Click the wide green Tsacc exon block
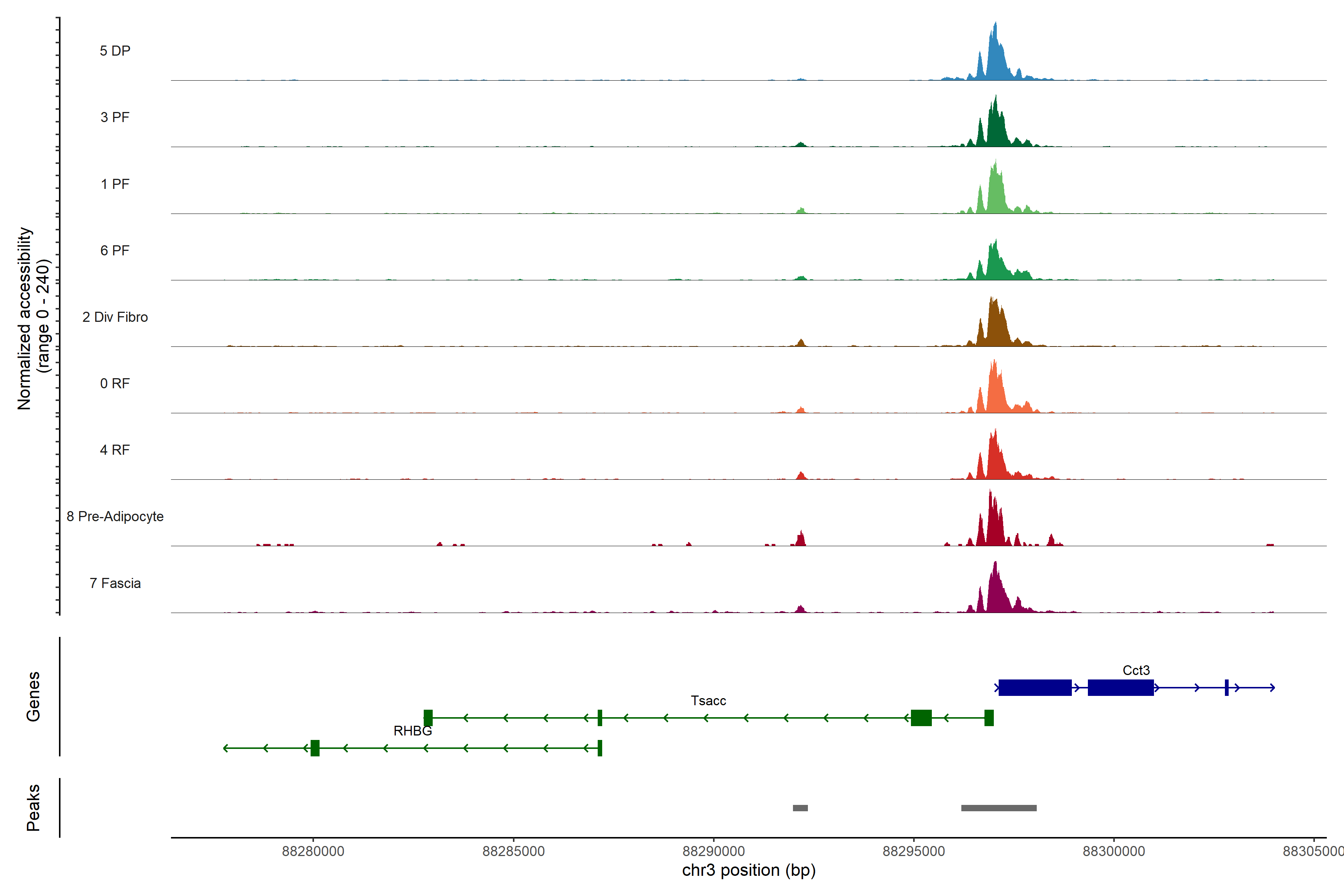The height and width of the screenshot is (896, 1344). coord(921,718)
